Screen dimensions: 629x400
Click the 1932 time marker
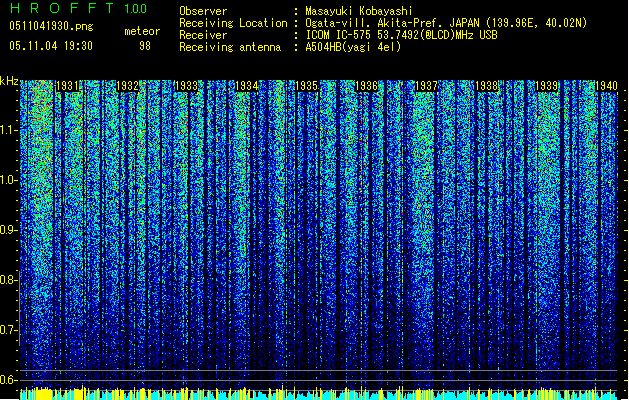tap(127, 86)
